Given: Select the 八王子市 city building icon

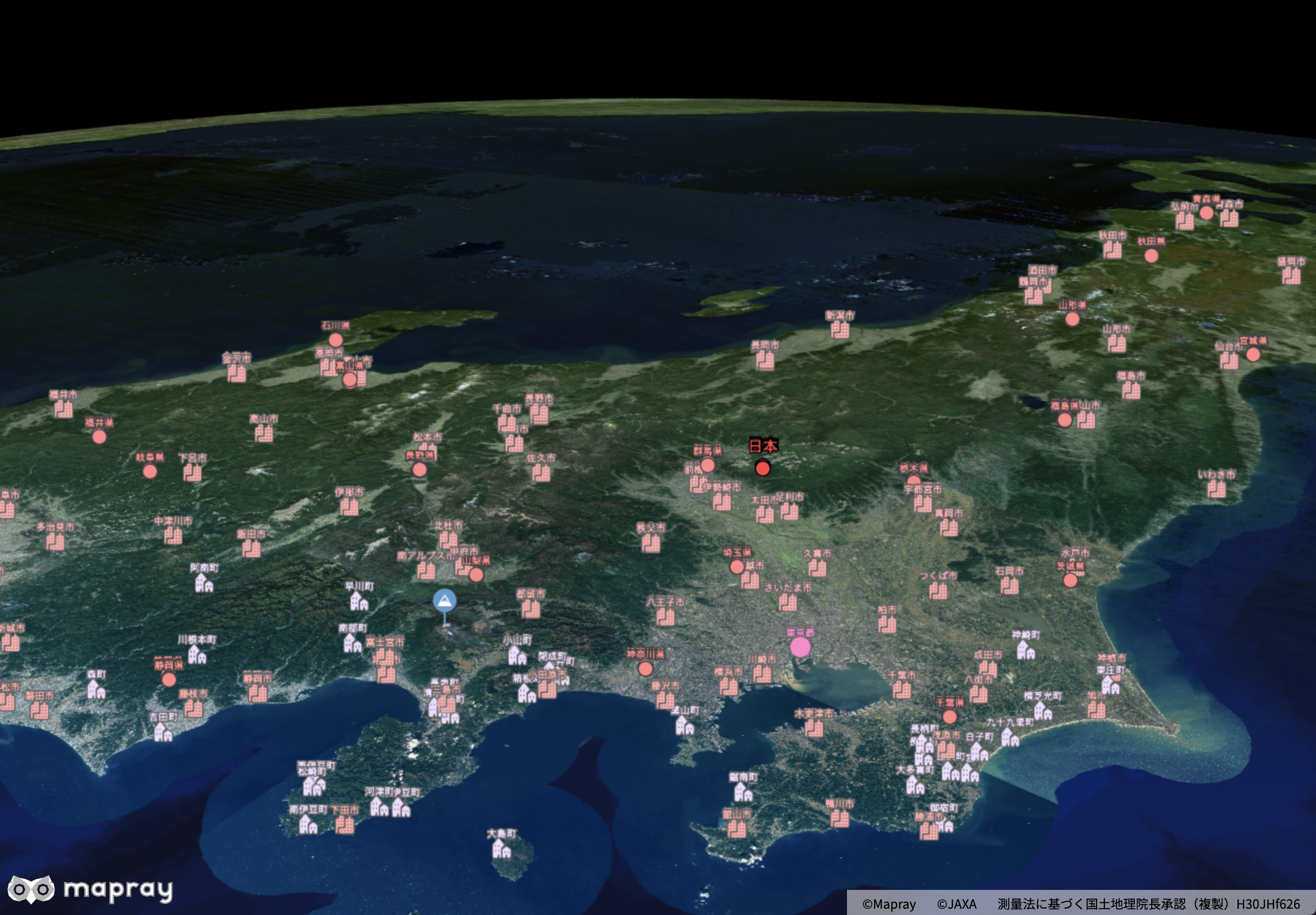Looking at the screenshot, I should pyautogui.click(x=665, y=617).
